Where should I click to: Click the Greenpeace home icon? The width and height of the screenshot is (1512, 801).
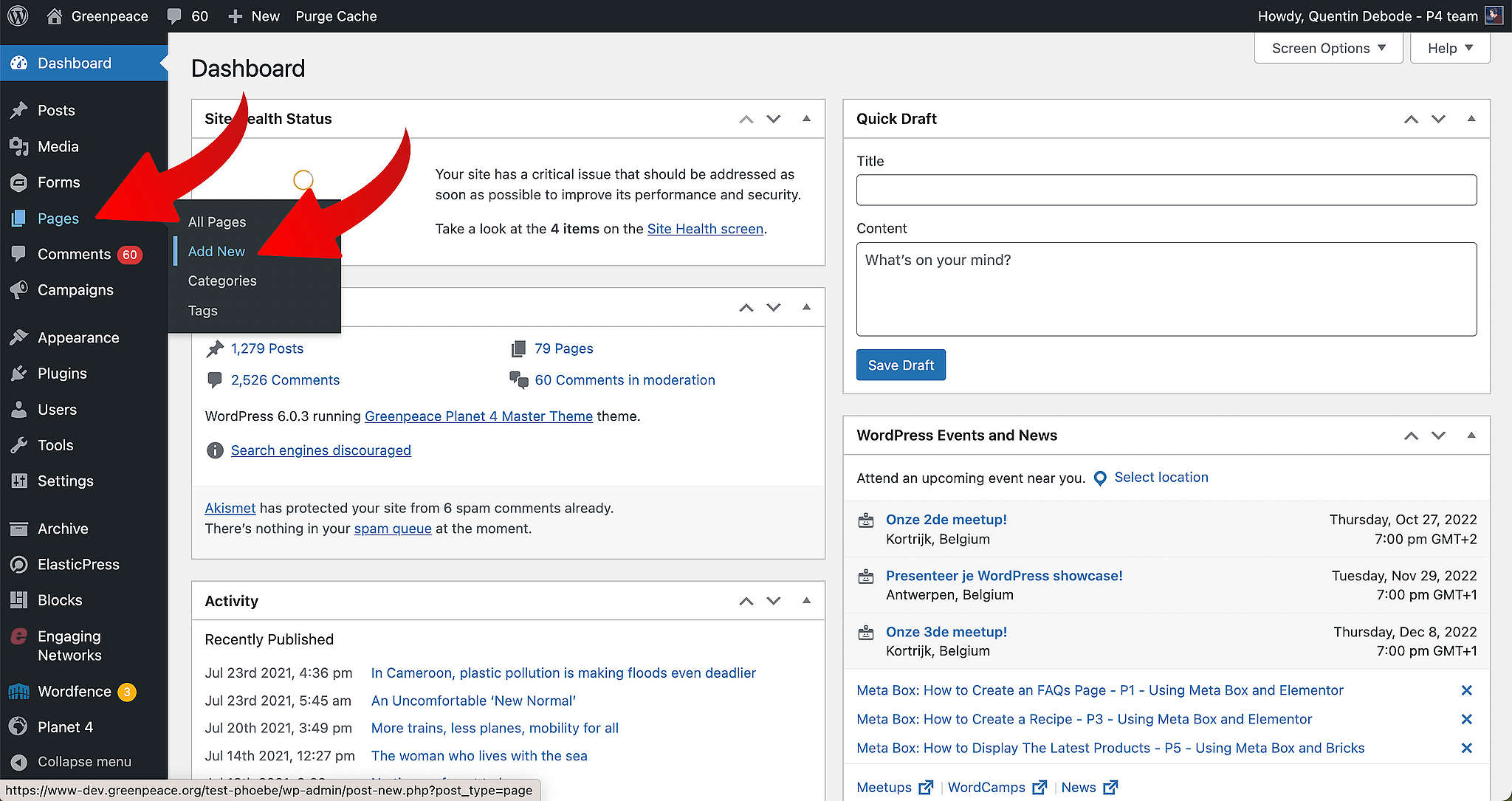[55, 16]
